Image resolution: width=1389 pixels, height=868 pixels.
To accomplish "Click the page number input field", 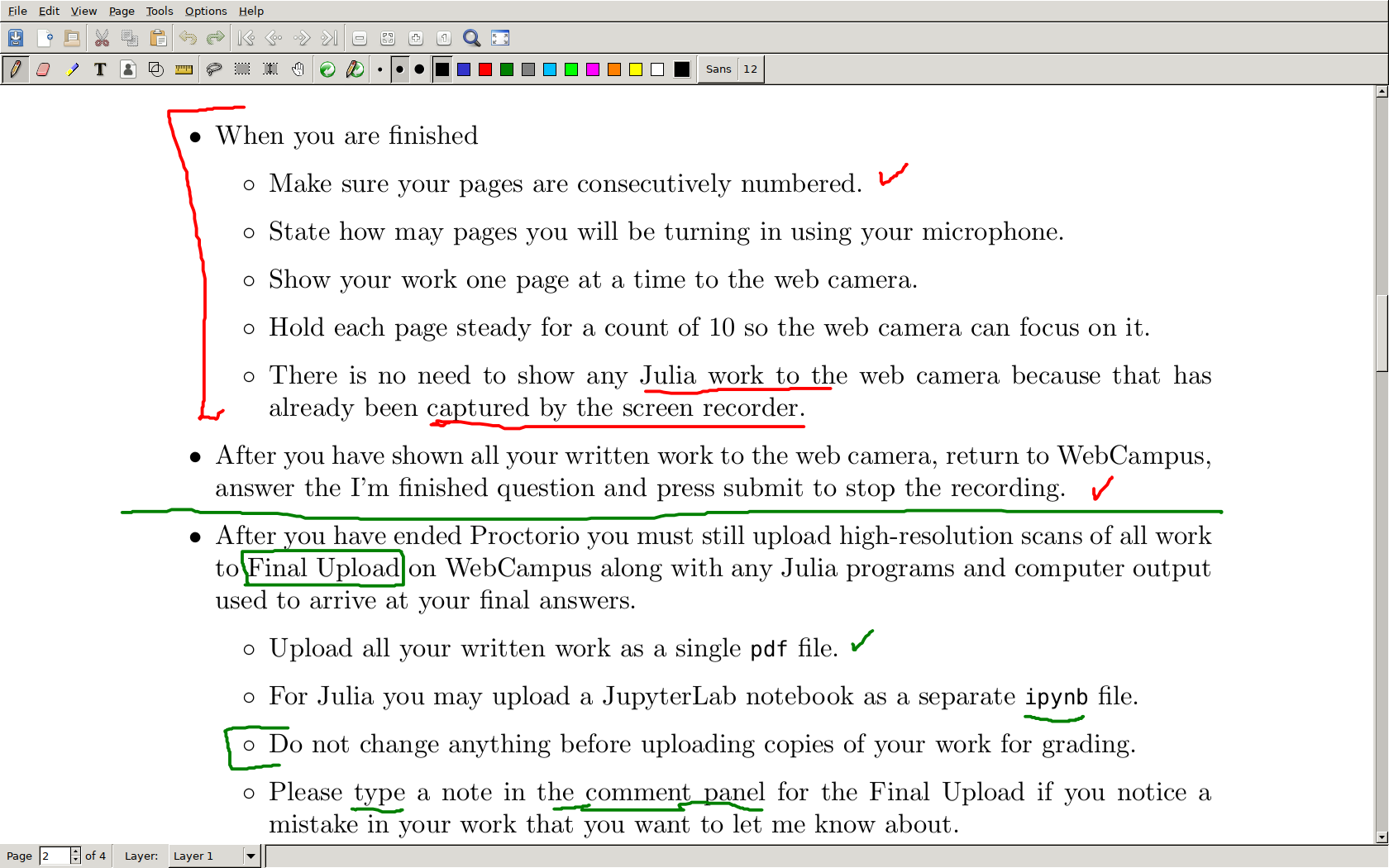I will (55, 856).
